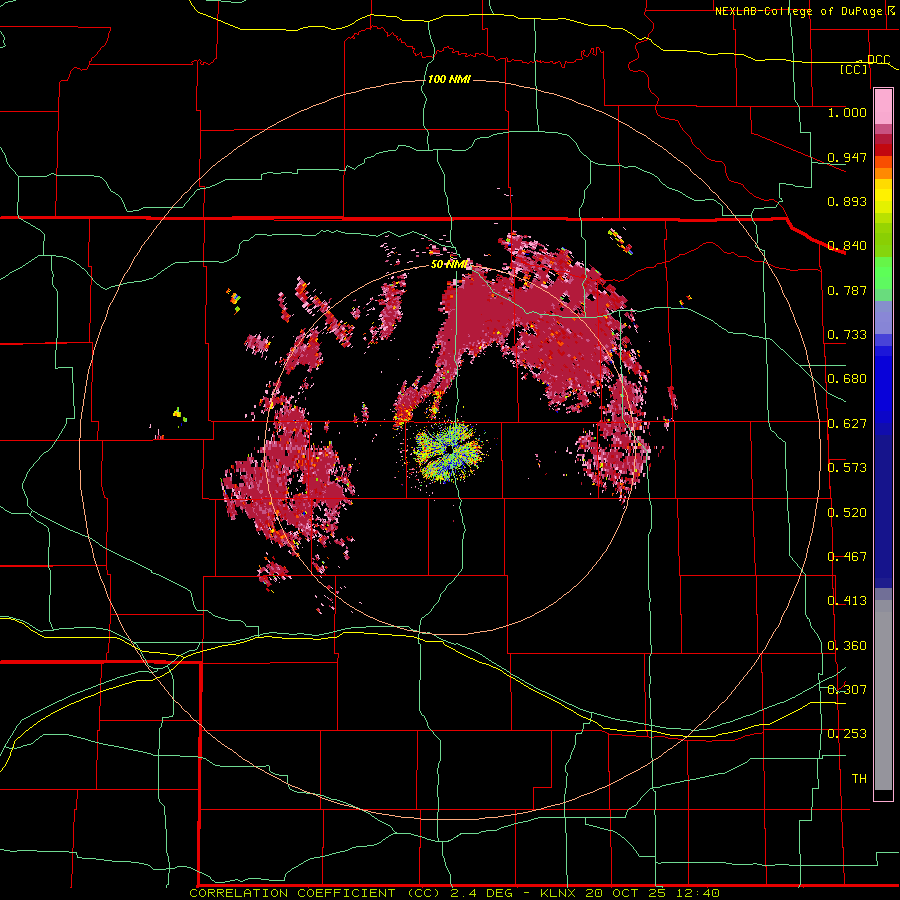Click the 0.840 scale value
The width and height of the screenshot is (900, 900).
pos(847,246)
